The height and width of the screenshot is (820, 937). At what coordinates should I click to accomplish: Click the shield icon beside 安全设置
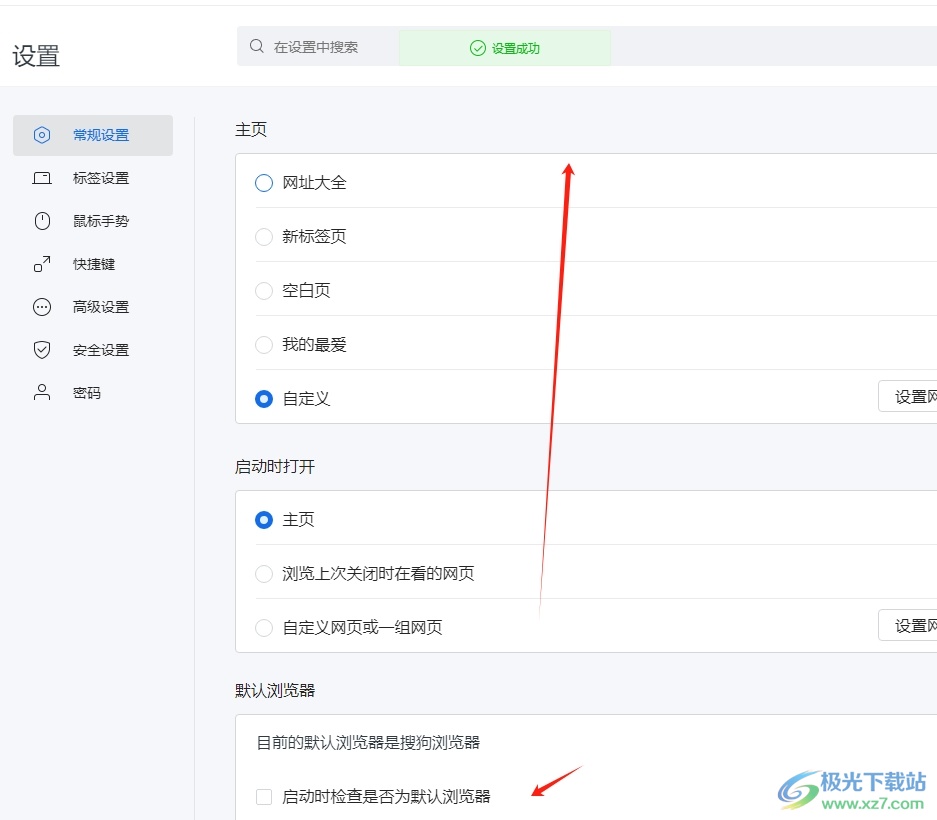click(x=42, y=350)
